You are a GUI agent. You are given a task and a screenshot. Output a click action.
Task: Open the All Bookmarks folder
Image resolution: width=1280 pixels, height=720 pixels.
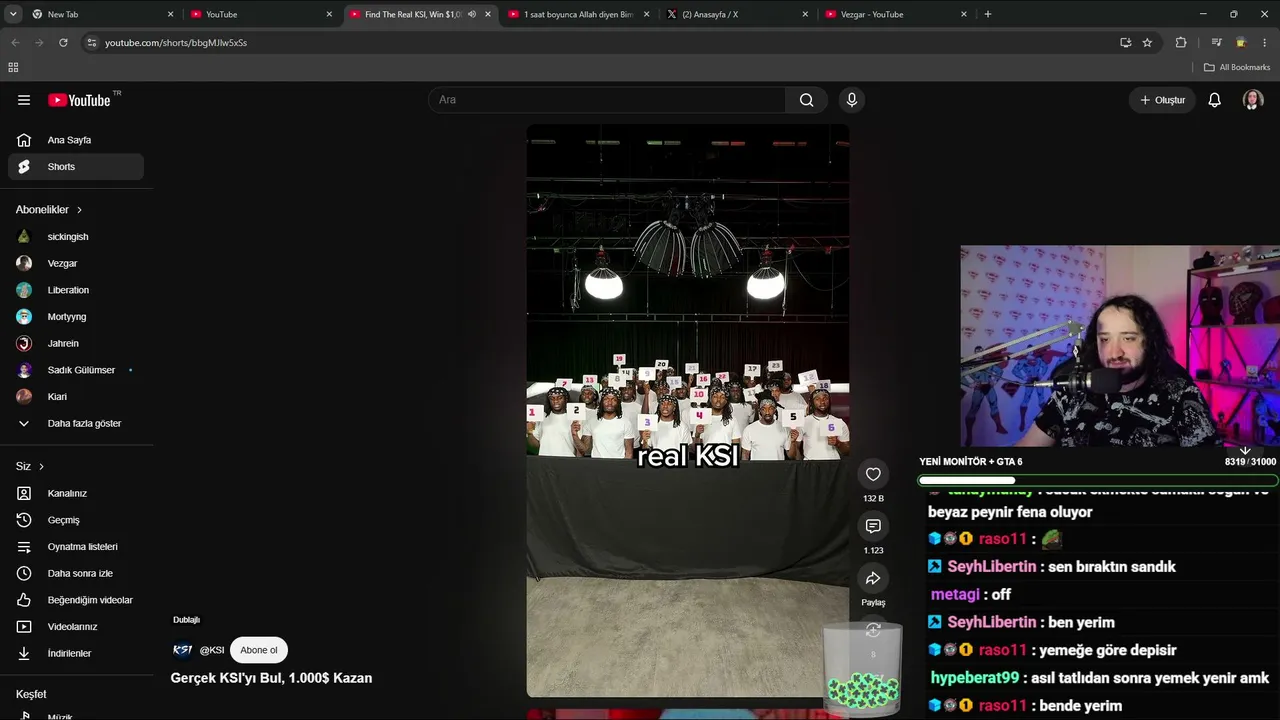coord(1237,67)
